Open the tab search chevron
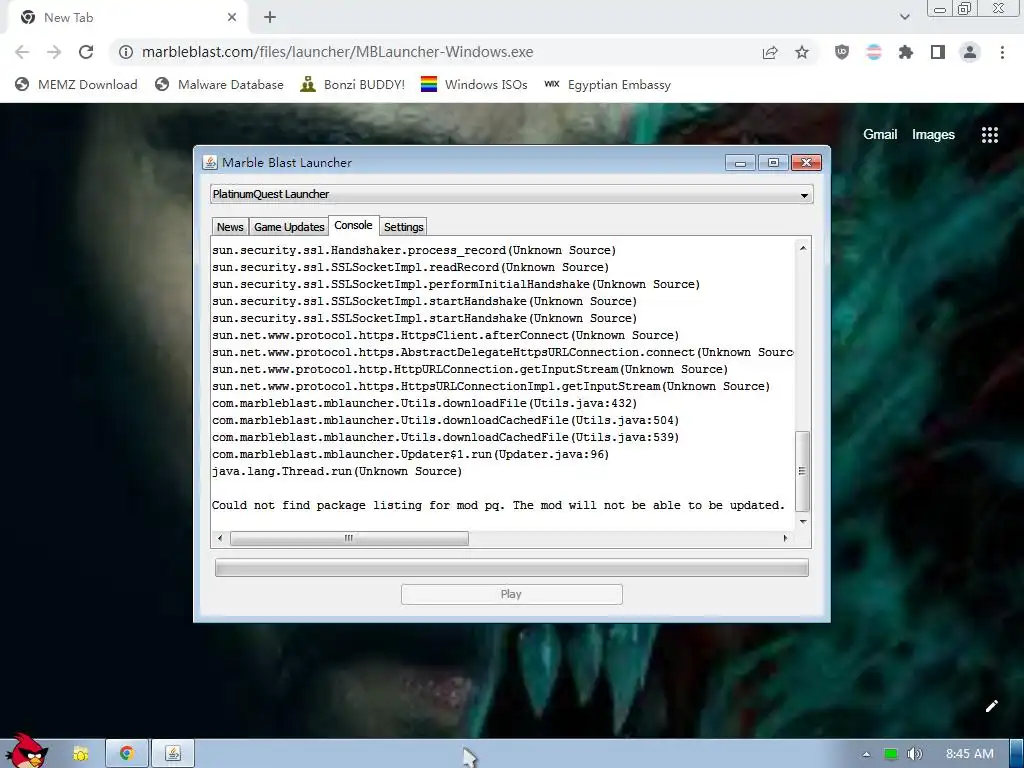1024x768 pixels. [x=904, y=17]
